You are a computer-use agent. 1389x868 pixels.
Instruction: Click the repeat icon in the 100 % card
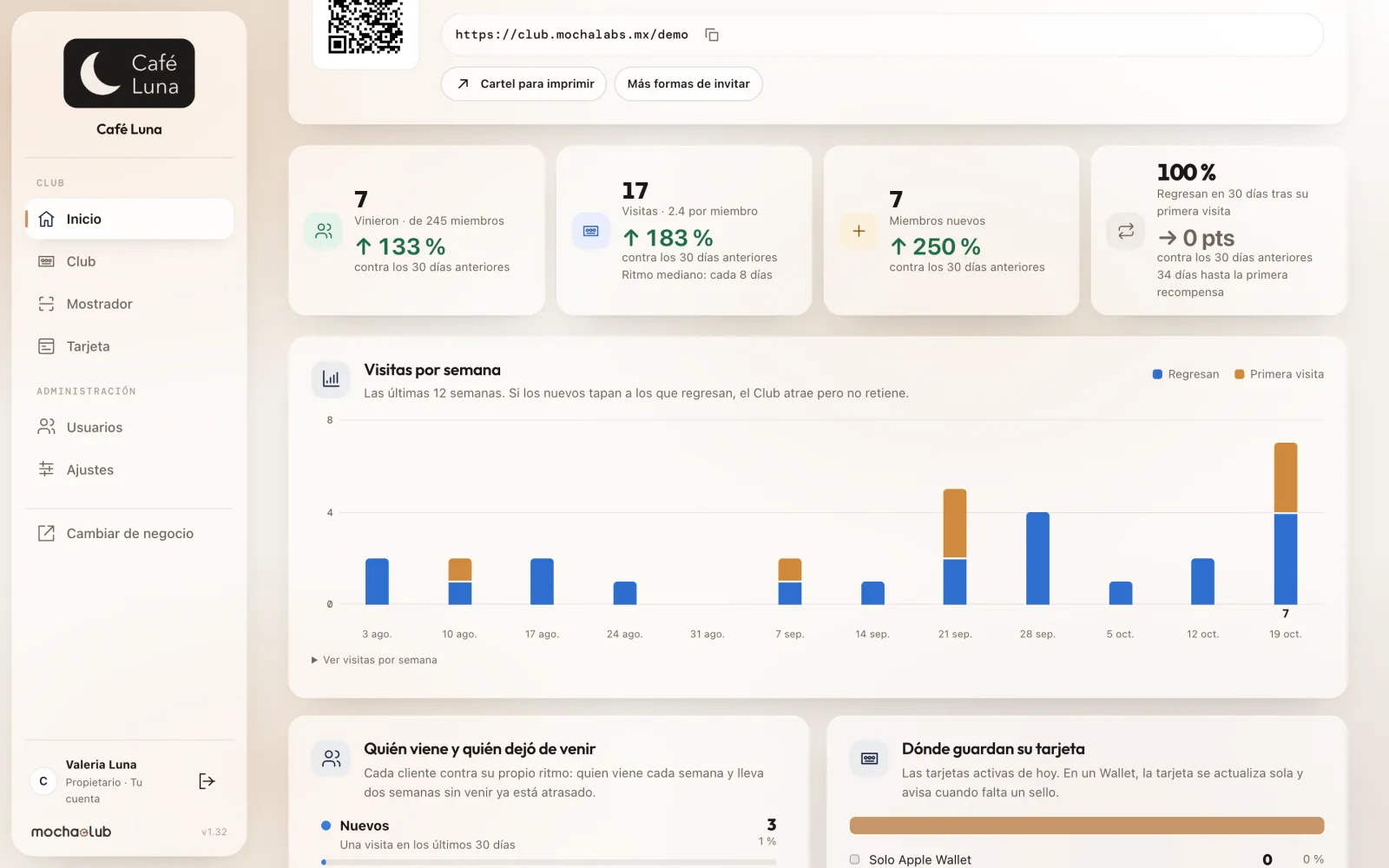(1126, 231)
